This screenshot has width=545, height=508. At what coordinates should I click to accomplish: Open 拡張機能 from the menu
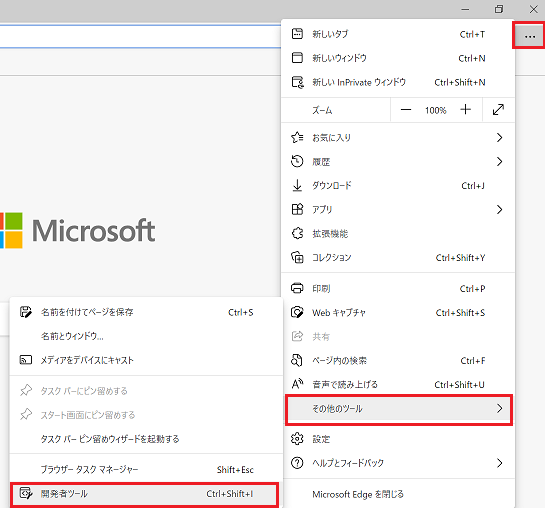point(398,233)
